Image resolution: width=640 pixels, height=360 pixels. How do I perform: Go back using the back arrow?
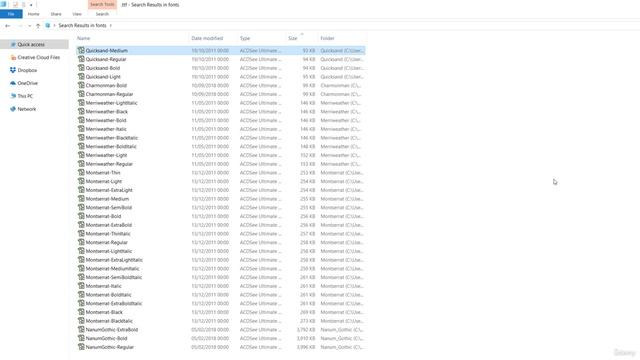(7, 26)
